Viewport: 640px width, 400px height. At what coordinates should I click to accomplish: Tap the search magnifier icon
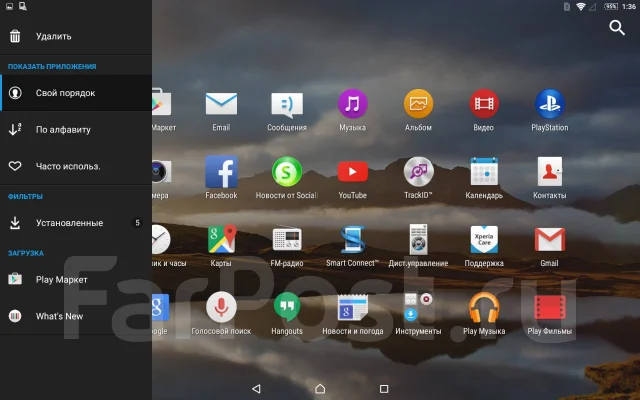[617, 28]
